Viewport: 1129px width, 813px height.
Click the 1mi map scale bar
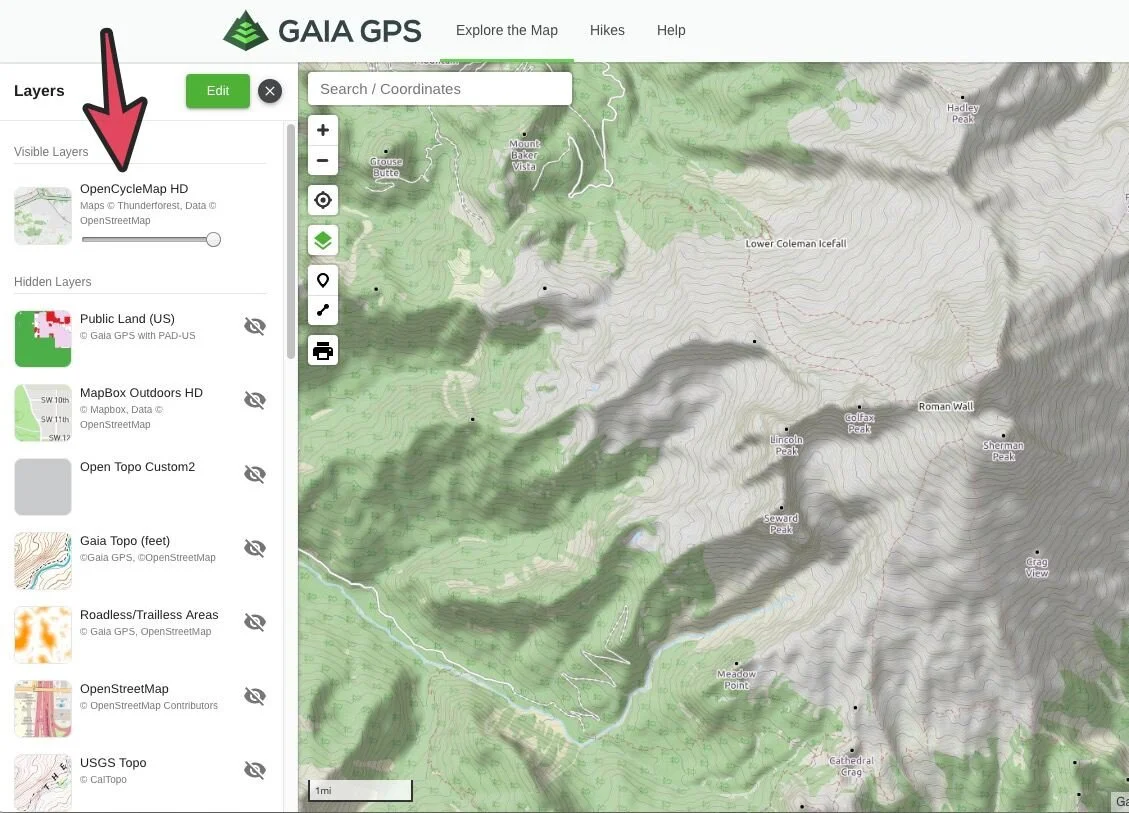point(361,791)
